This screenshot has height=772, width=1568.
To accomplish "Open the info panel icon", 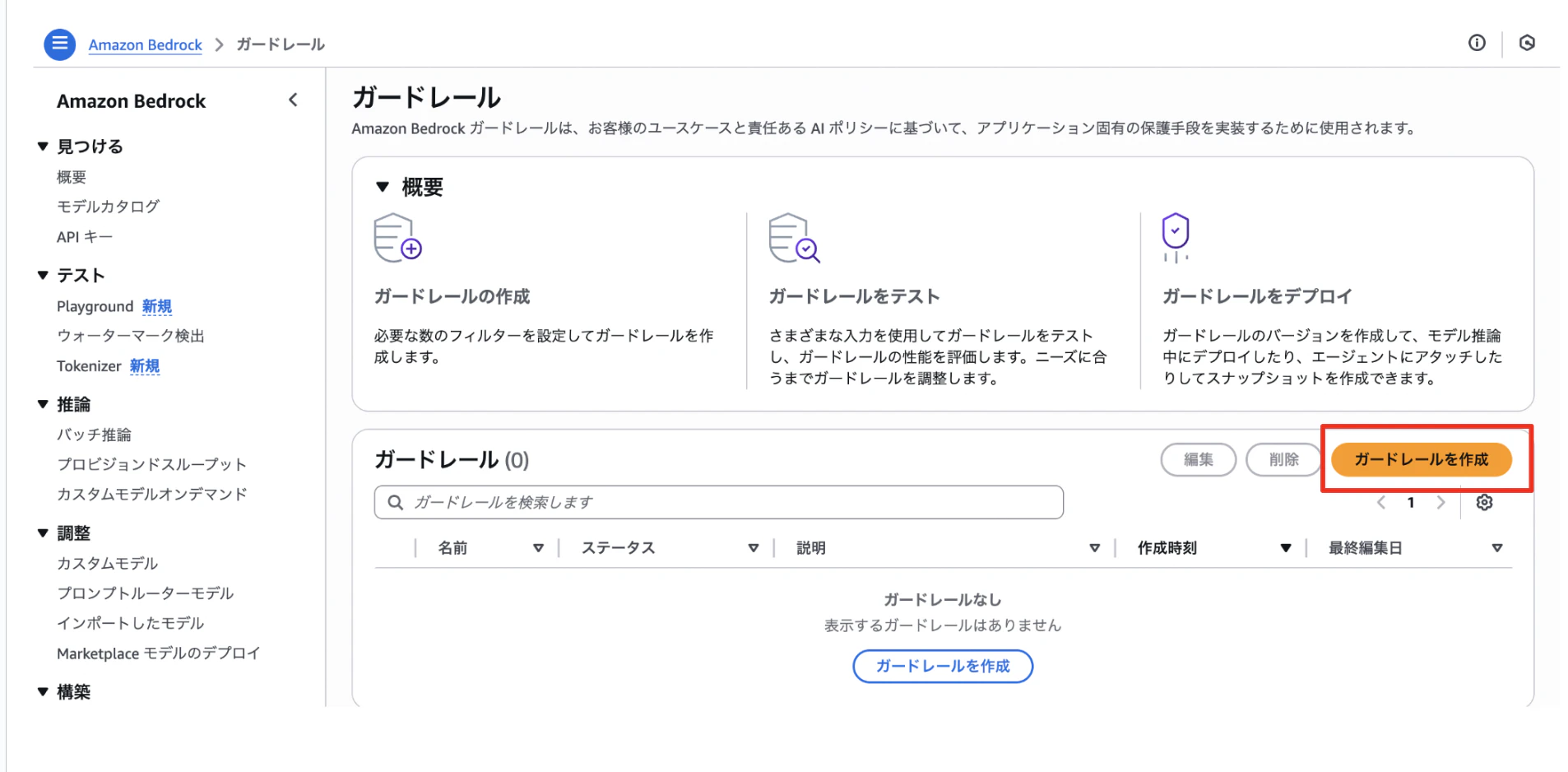I will click(x=1477, y=43).
